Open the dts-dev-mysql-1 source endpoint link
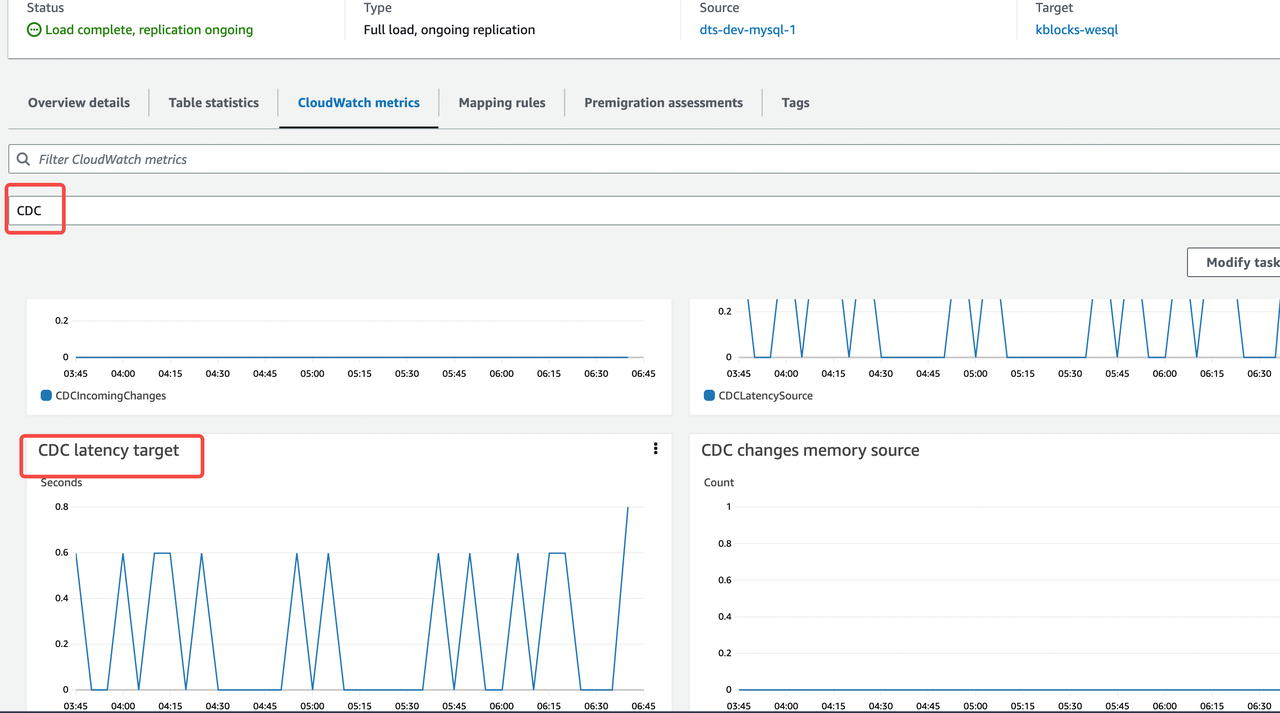Viewport: 1280px width, 713px height. coord(748,30)
